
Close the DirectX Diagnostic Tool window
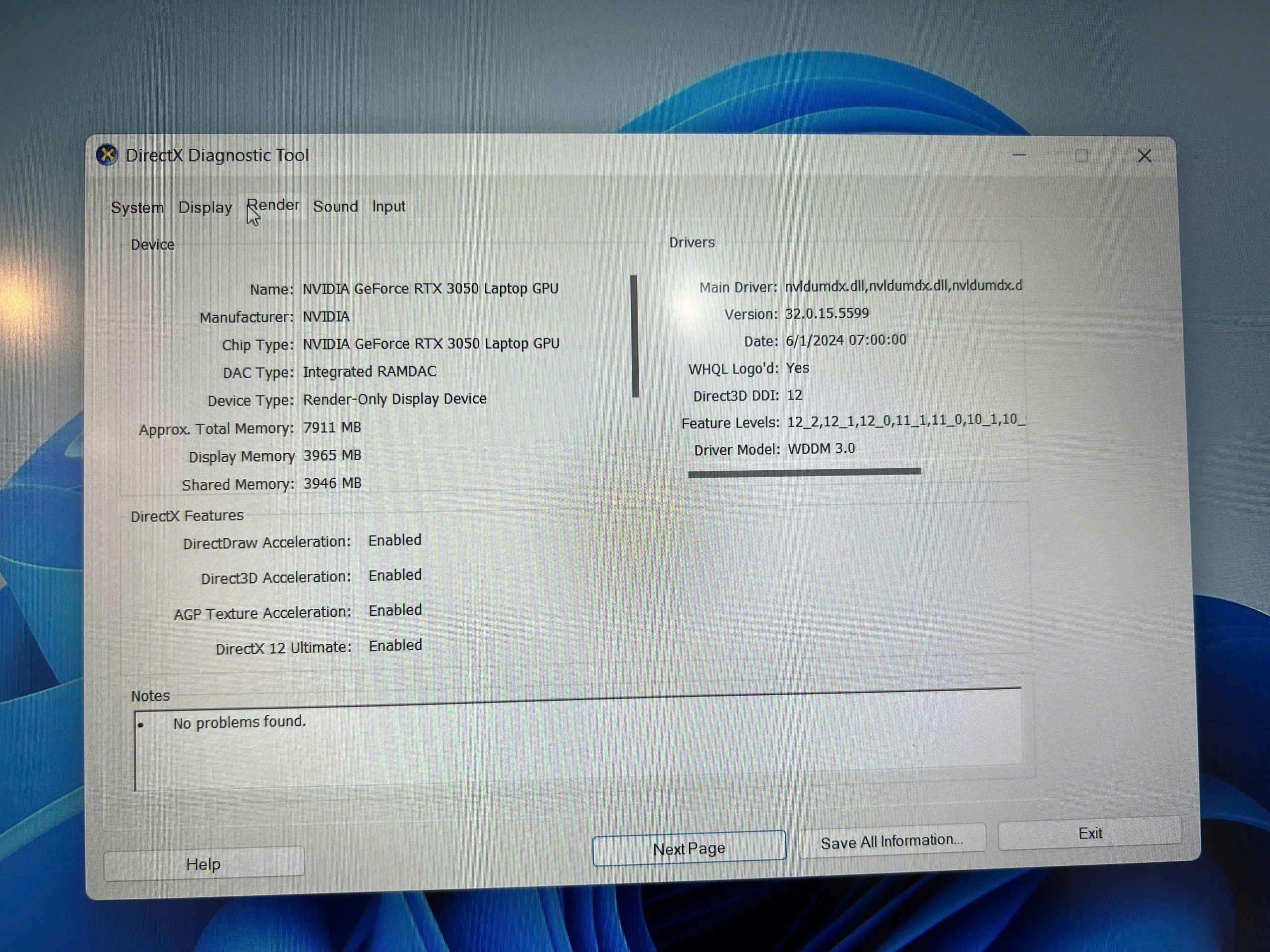[1144, 156]
